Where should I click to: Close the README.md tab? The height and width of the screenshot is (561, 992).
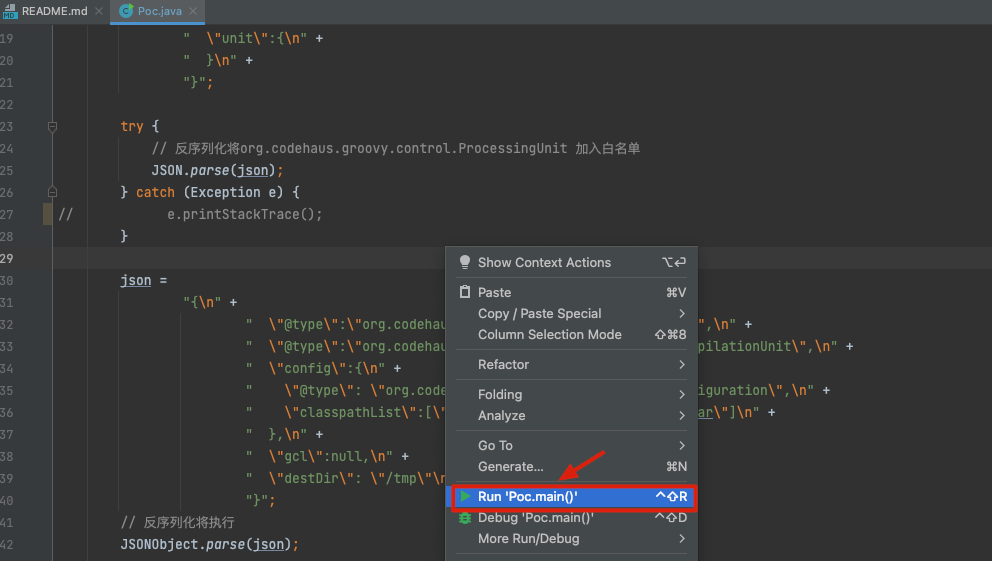[x=99, y=11]
